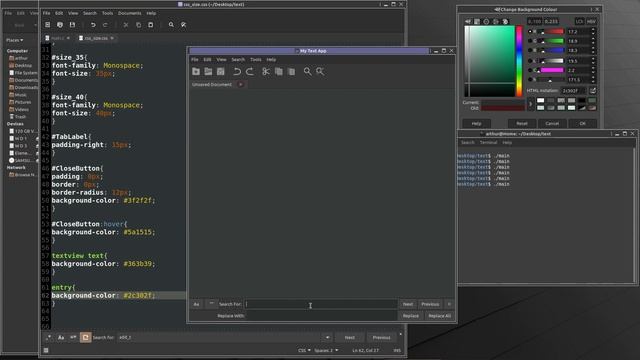Image resolution: width=640 pixels, height=360 pixels.
Task: Click paste icon in My Text App toolbar
Action: pyautogui.click(x=291, y=71)
